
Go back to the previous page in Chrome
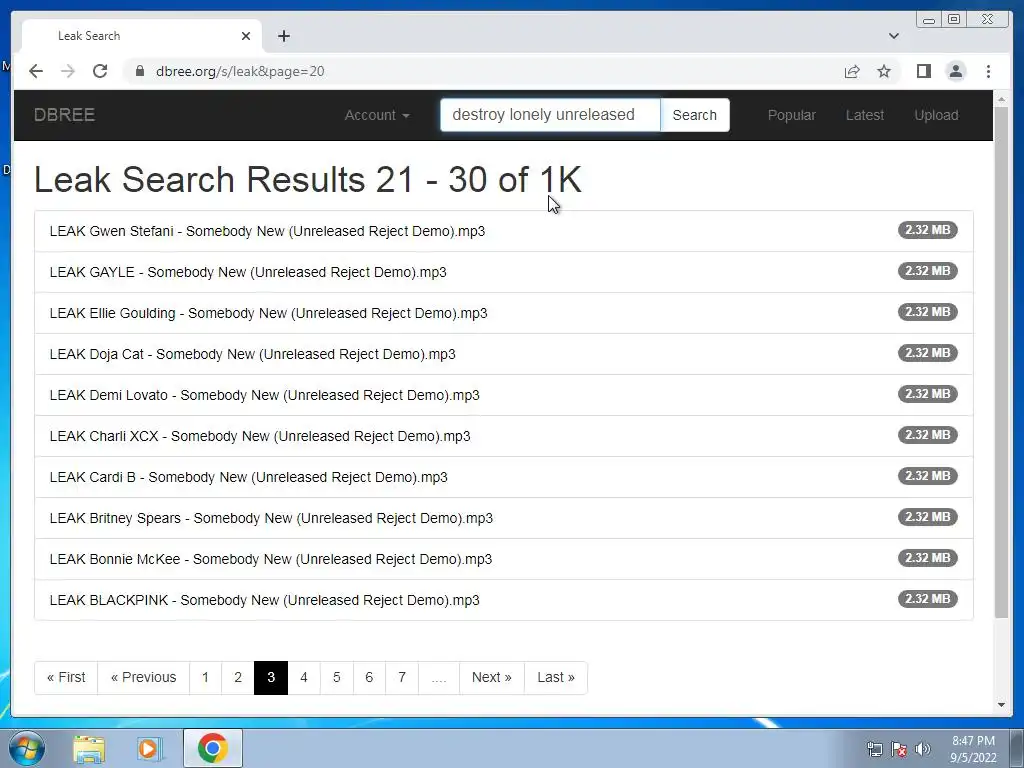coord(36,71)
